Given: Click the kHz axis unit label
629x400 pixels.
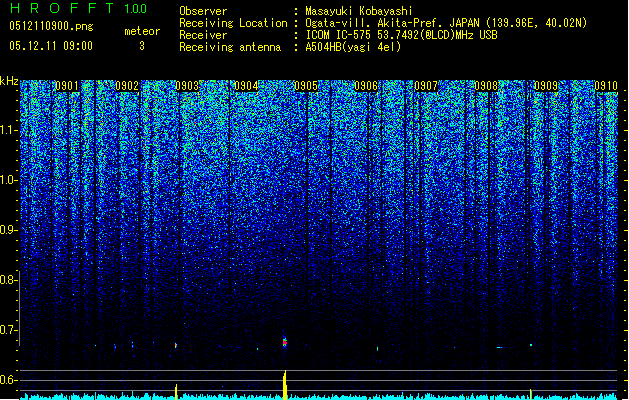Looking at the screenshot, I should [9, 81].
